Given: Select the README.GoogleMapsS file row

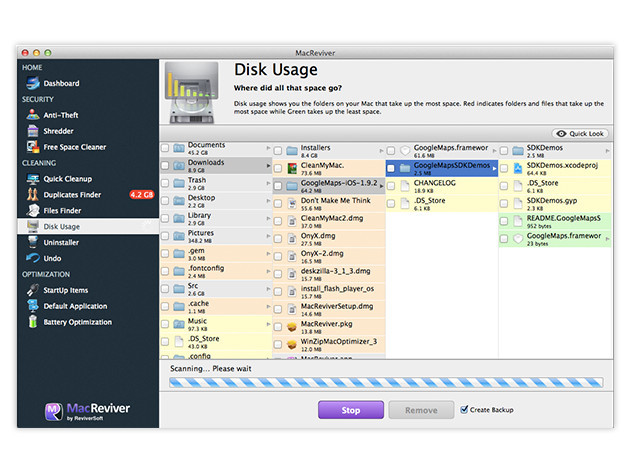Looking at the screenshot, I should click(555, 221).
